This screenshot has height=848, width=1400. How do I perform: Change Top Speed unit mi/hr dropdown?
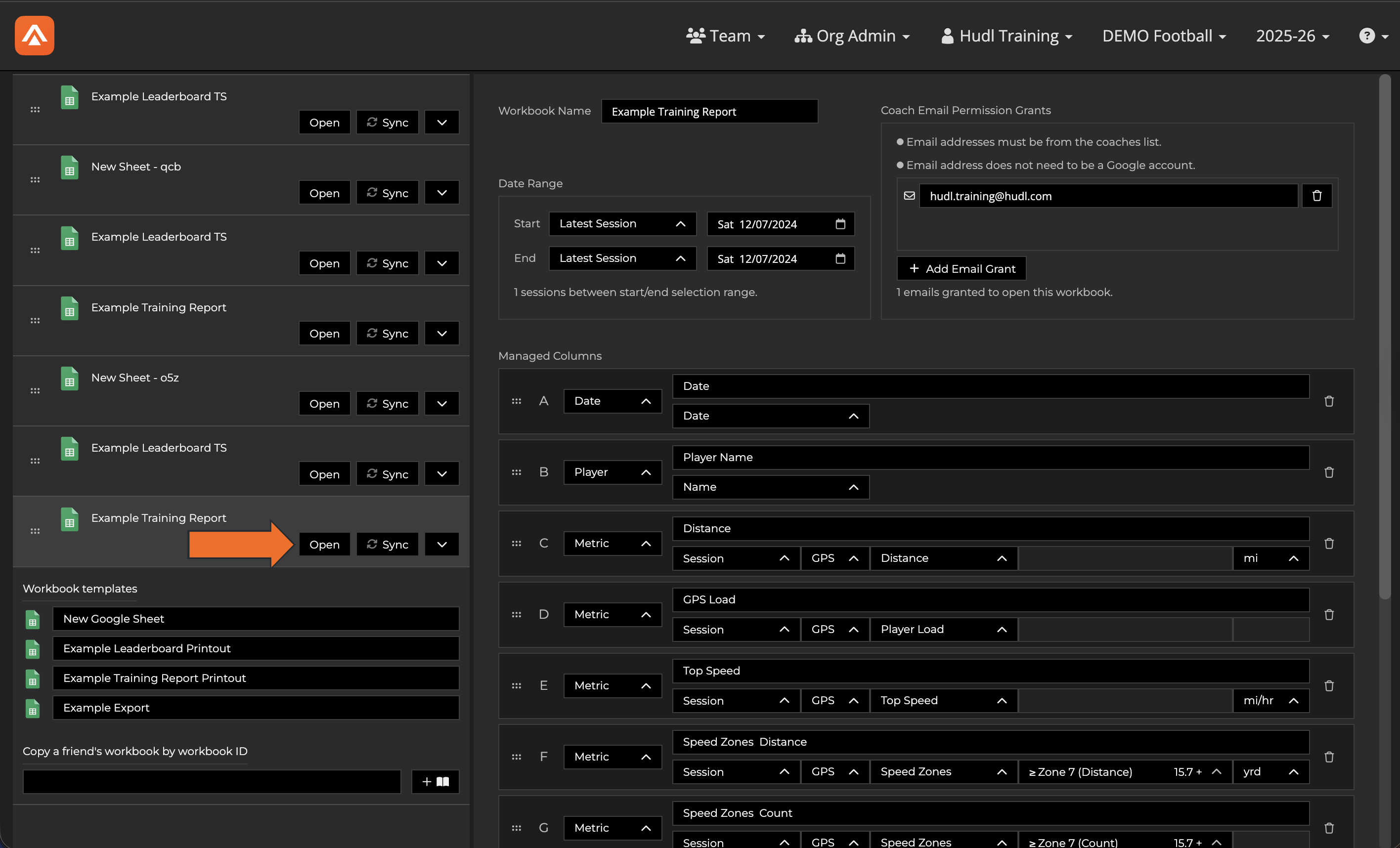[1270, 700]
